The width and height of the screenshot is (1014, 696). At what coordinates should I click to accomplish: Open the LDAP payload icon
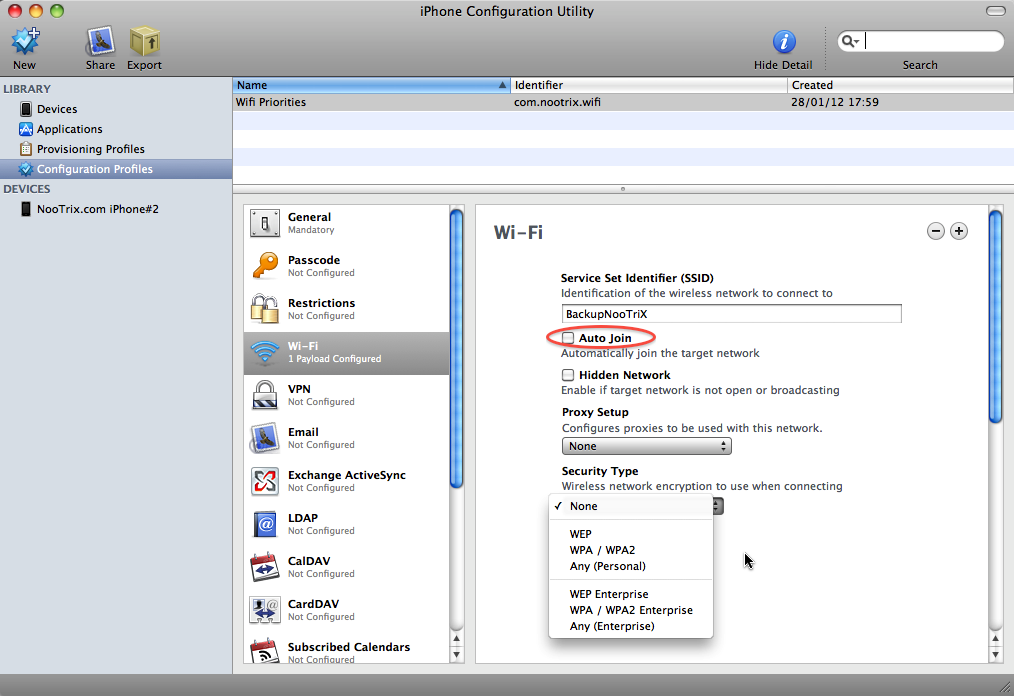pyautogui.click(x=264, y=524)
